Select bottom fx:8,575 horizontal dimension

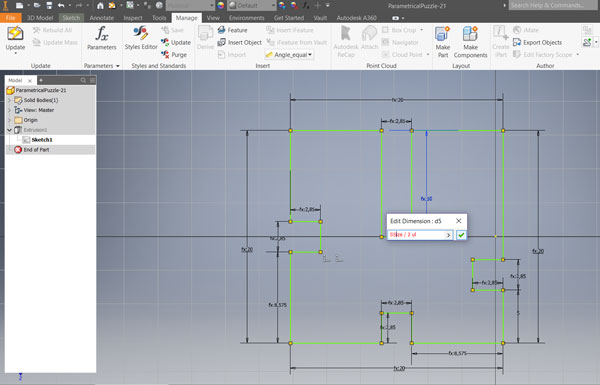pyautogui.click(x=457, y=353)
